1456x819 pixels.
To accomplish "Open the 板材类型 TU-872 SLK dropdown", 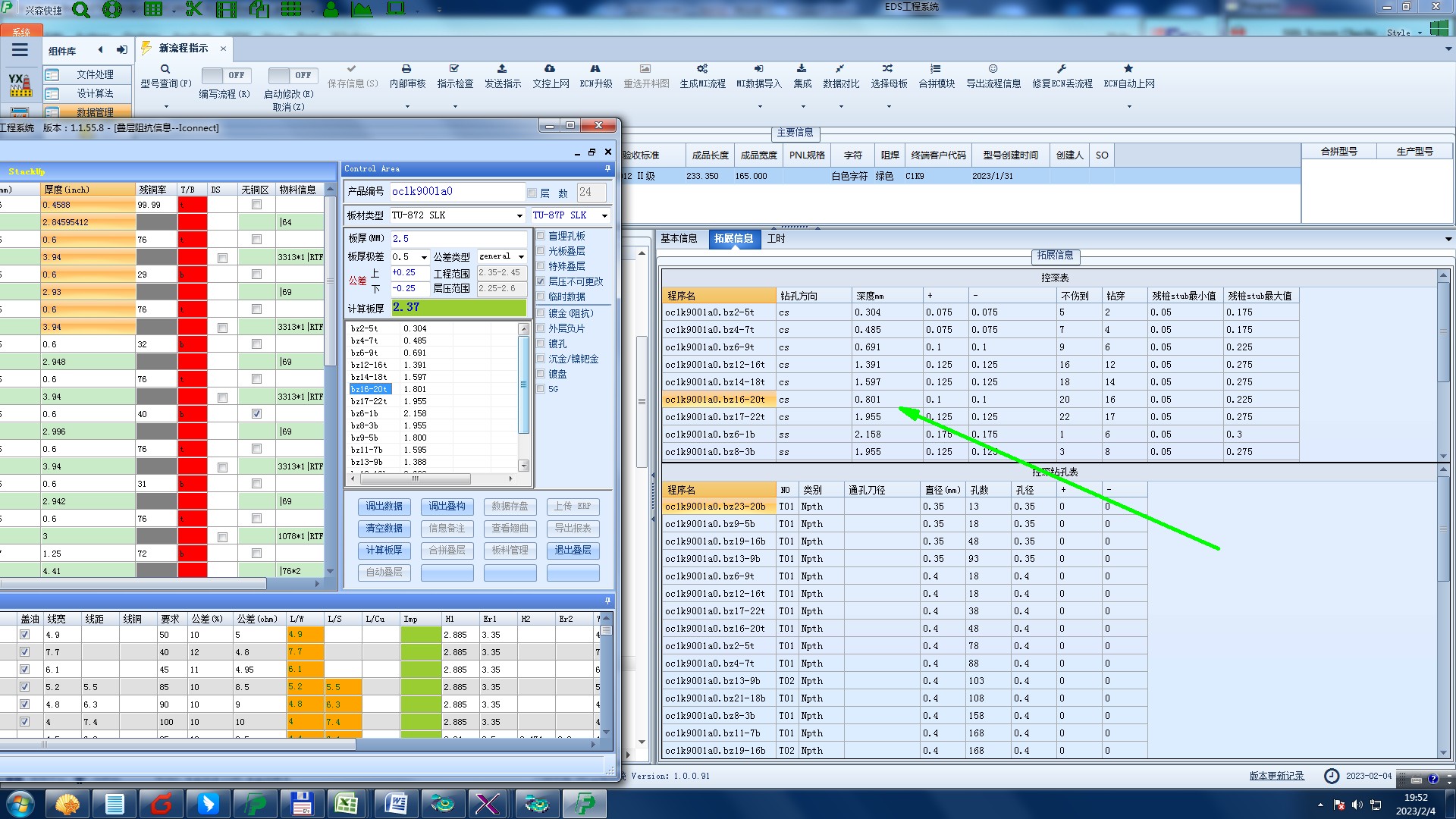I will [519, 216].
